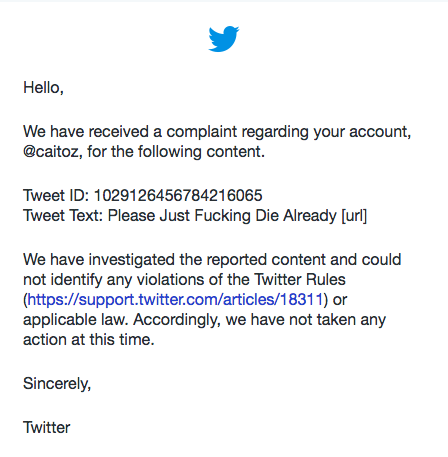
Task: Open the support.twitter.com/articles/18311 link
Action: [x=175, y=299]
